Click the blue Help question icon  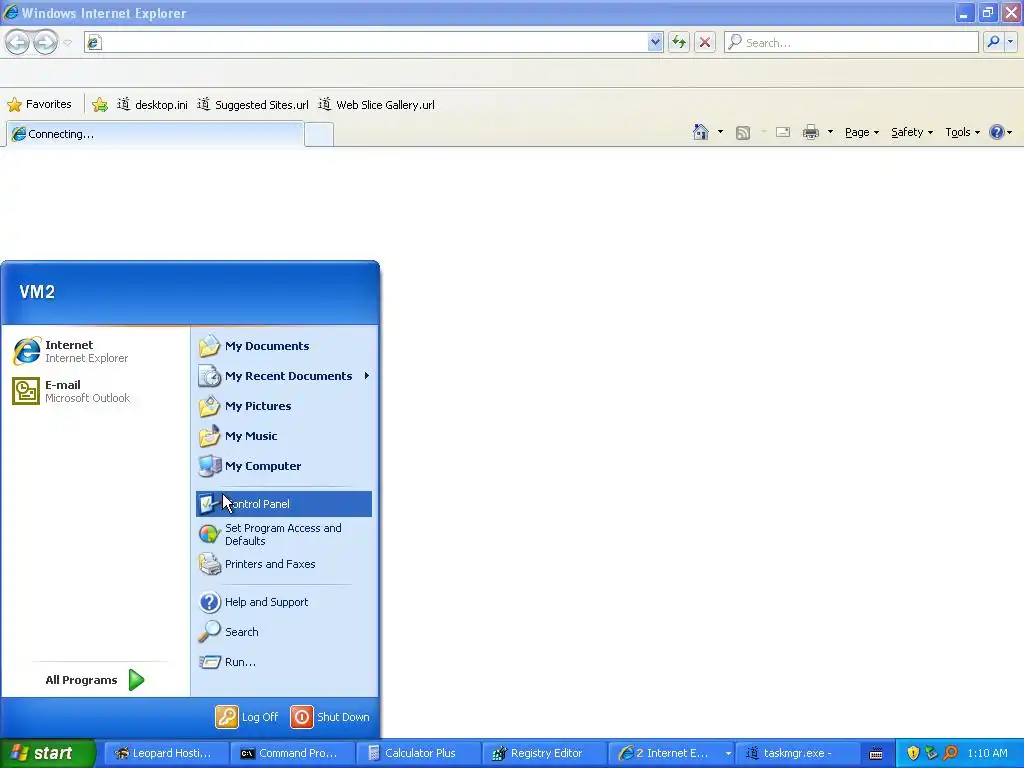997,133
